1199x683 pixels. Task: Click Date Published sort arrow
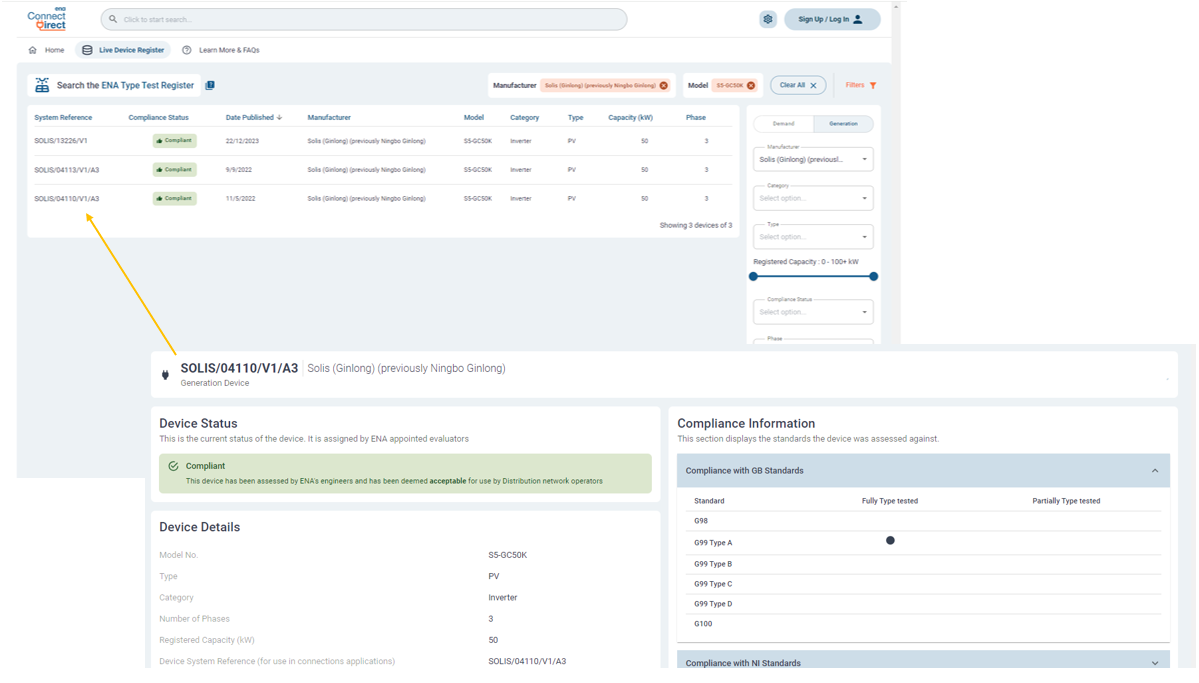coord(280,118)
